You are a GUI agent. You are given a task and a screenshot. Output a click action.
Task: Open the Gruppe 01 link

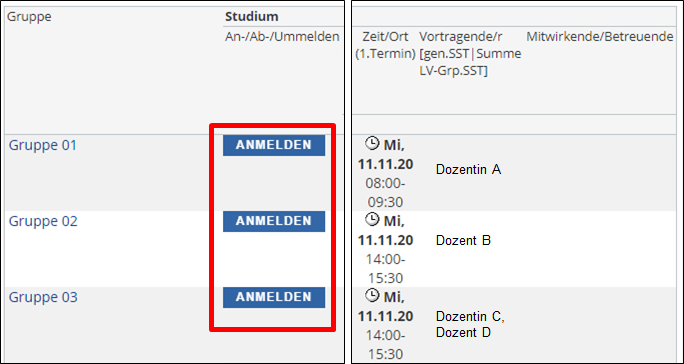(x=43, y=145)
